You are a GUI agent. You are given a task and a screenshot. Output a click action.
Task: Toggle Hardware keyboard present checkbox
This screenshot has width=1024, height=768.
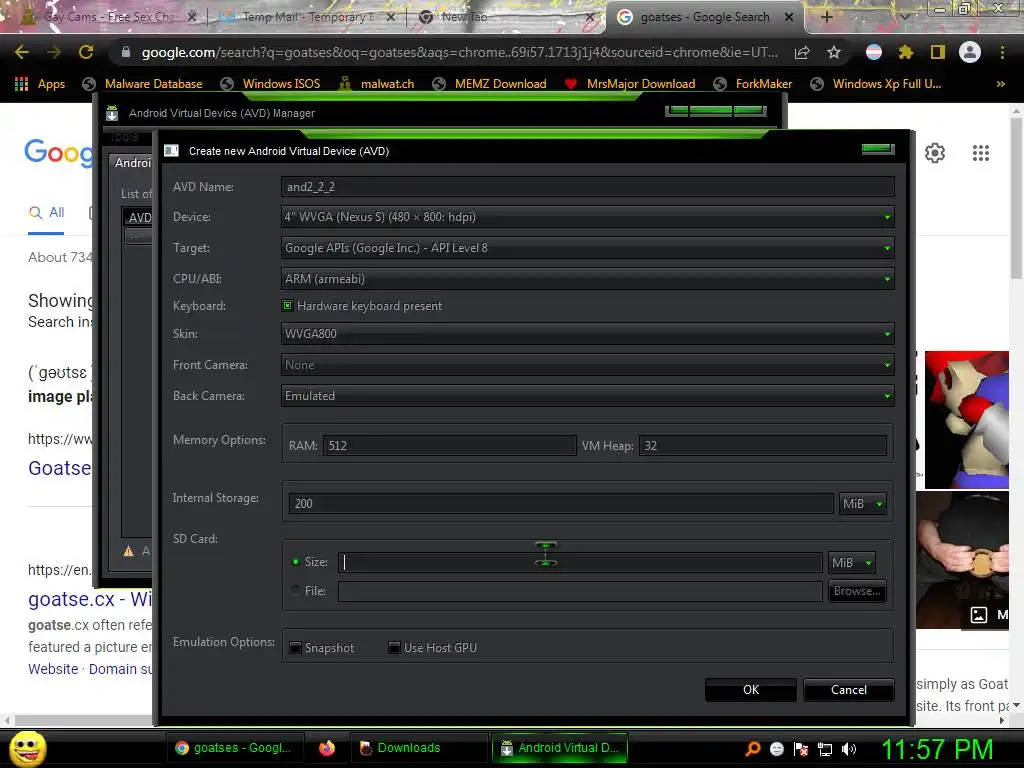click(x=287, y=306)
